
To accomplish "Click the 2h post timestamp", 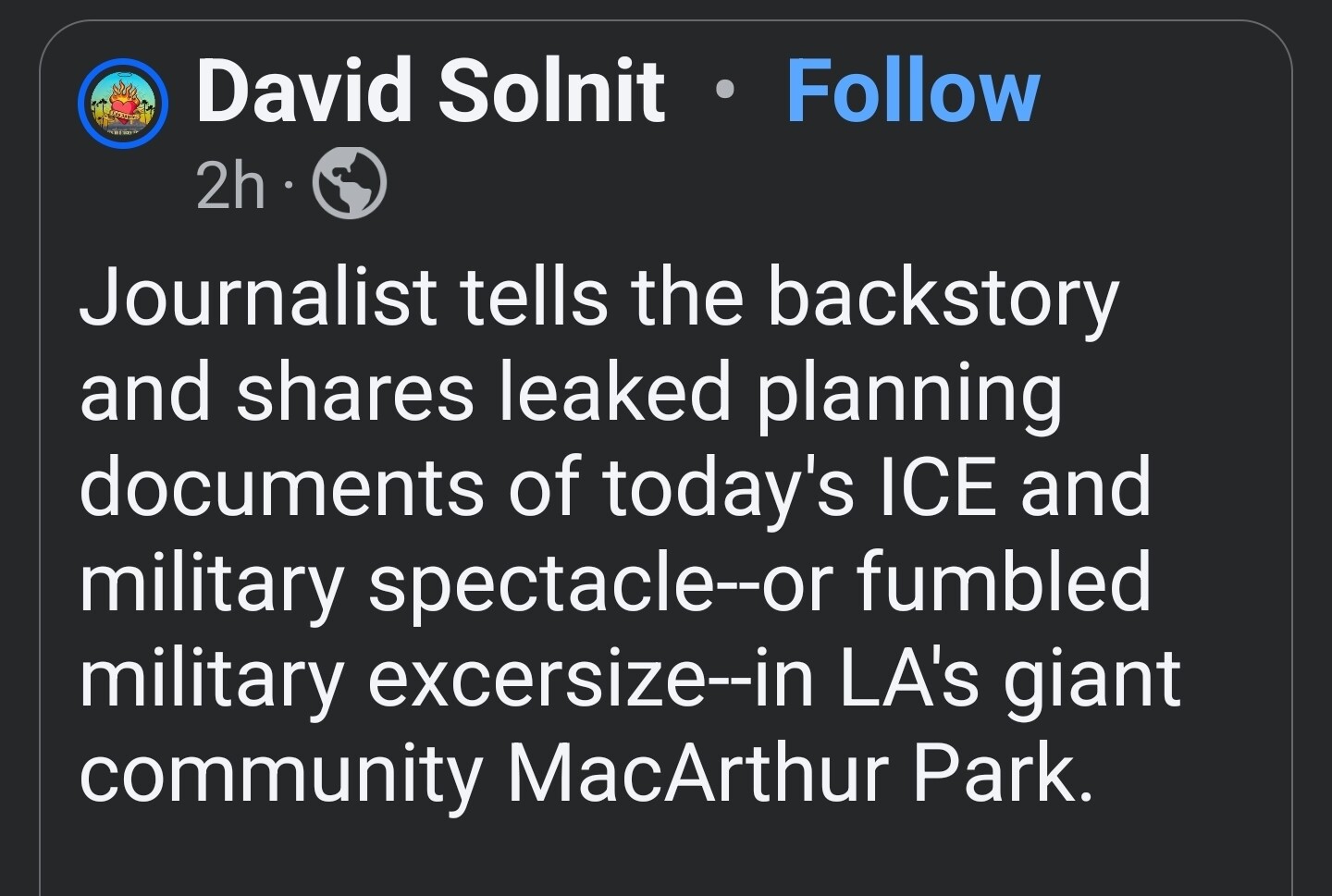I will [230, 185].
